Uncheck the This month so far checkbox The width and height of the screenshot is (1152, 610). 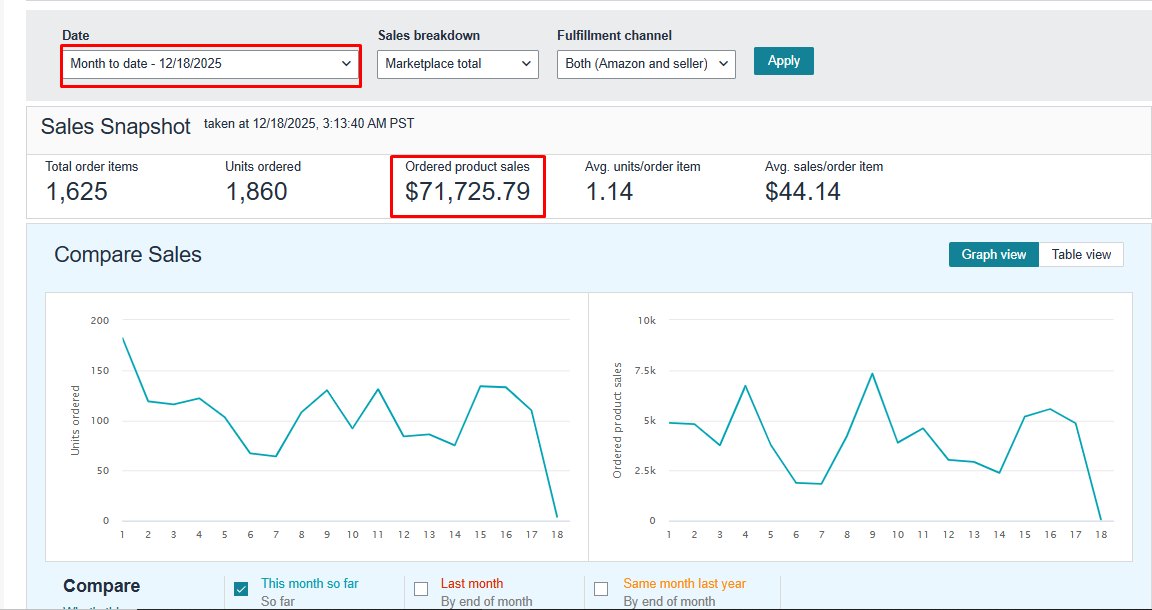pyautogui.click(x=241, y=589)
